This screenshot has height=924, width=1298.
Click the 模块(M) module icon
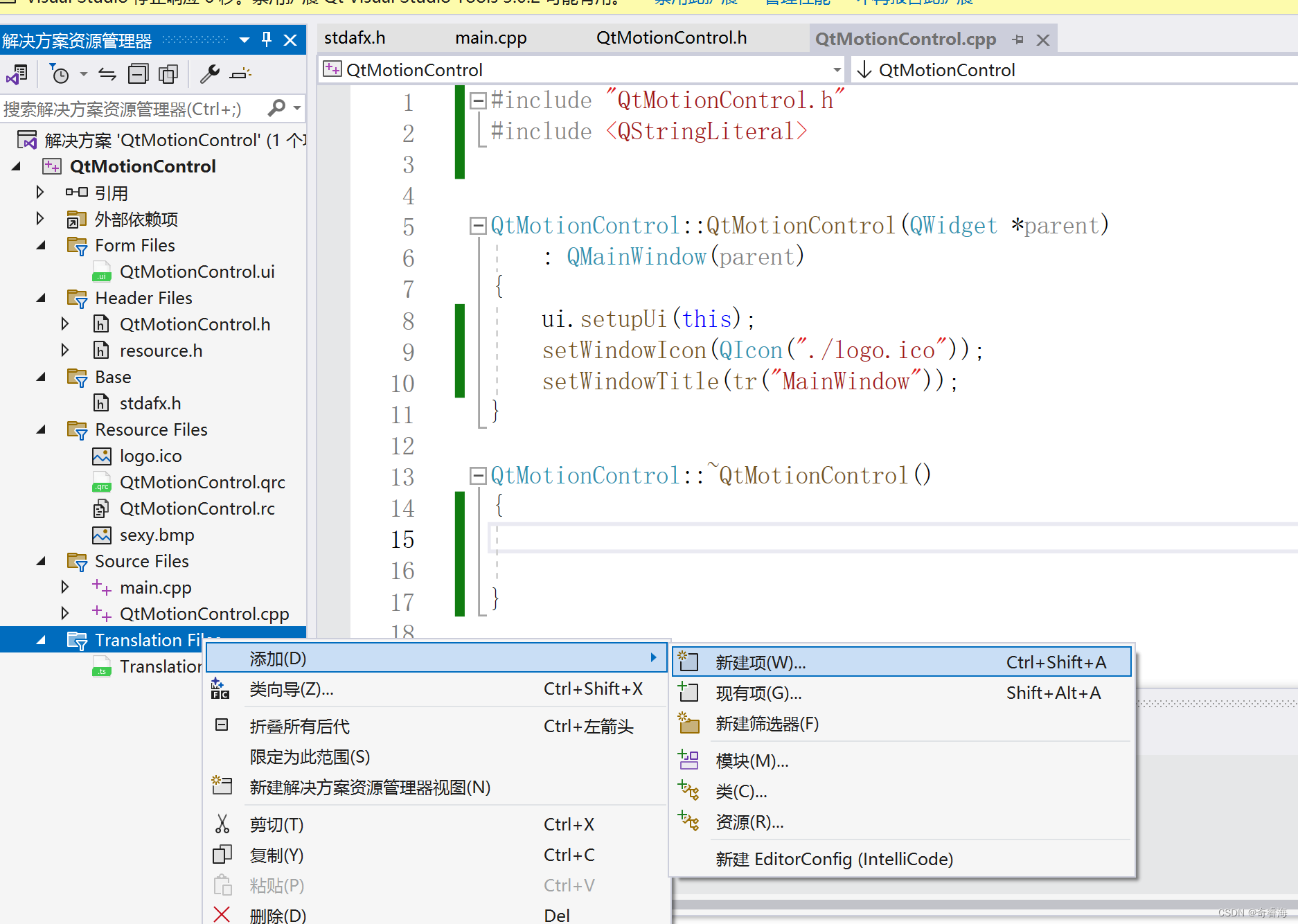688,760
